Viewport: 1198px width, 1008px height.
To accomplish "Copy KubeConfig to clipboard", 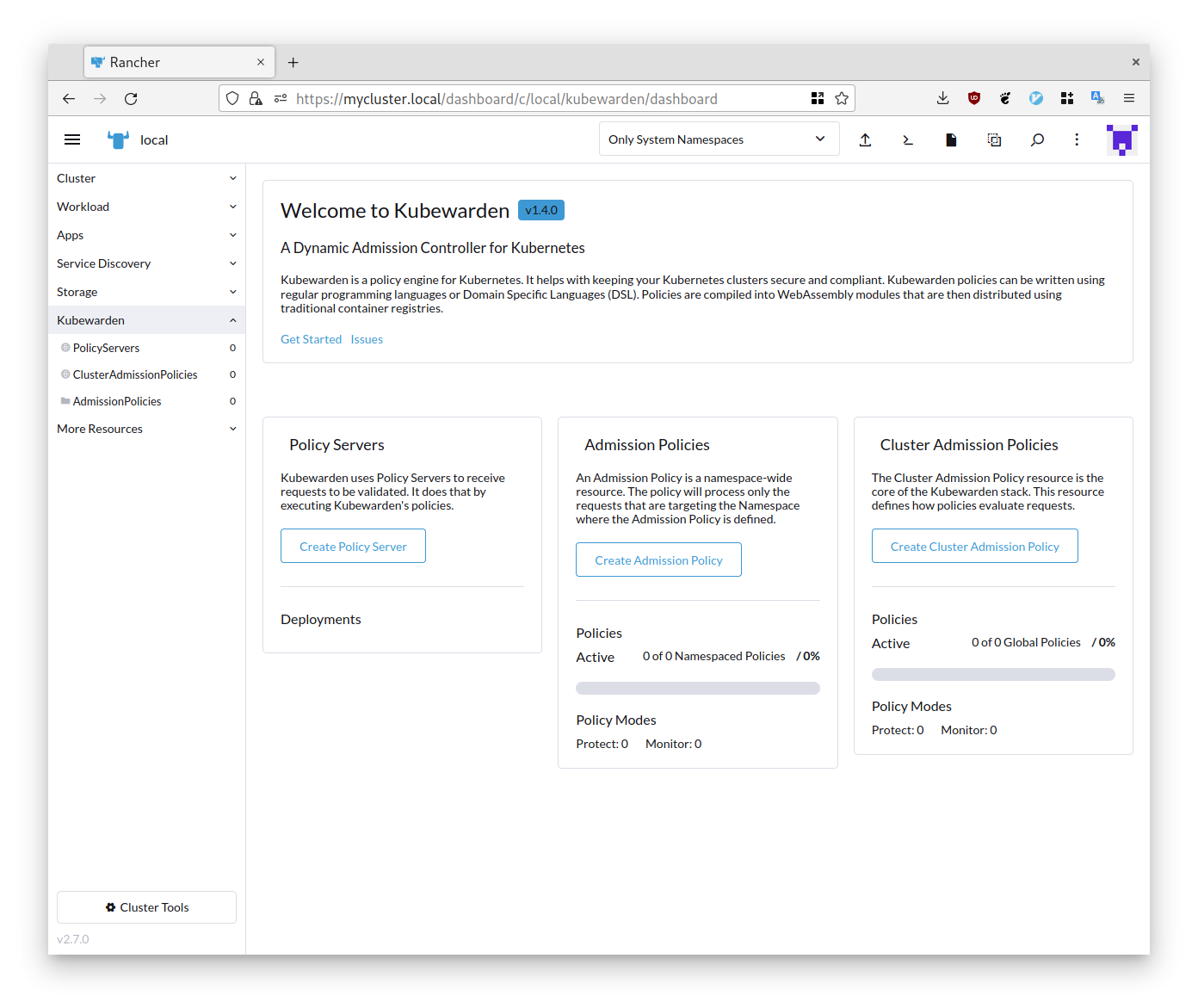I will tap(994, 139).
